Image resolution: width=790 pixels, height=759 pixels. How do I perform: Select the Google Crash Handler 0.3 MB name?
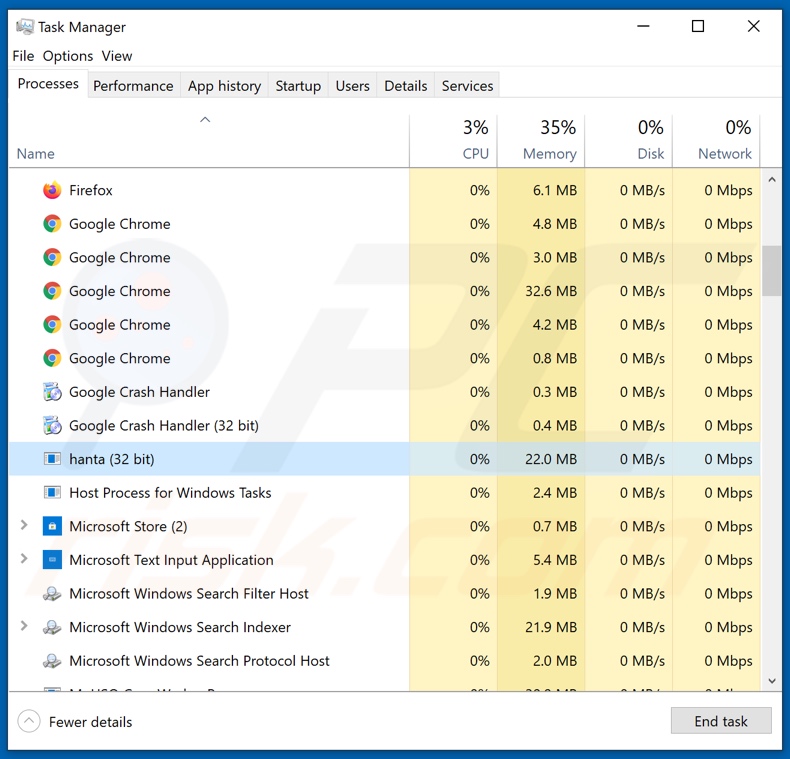point(140,392)
